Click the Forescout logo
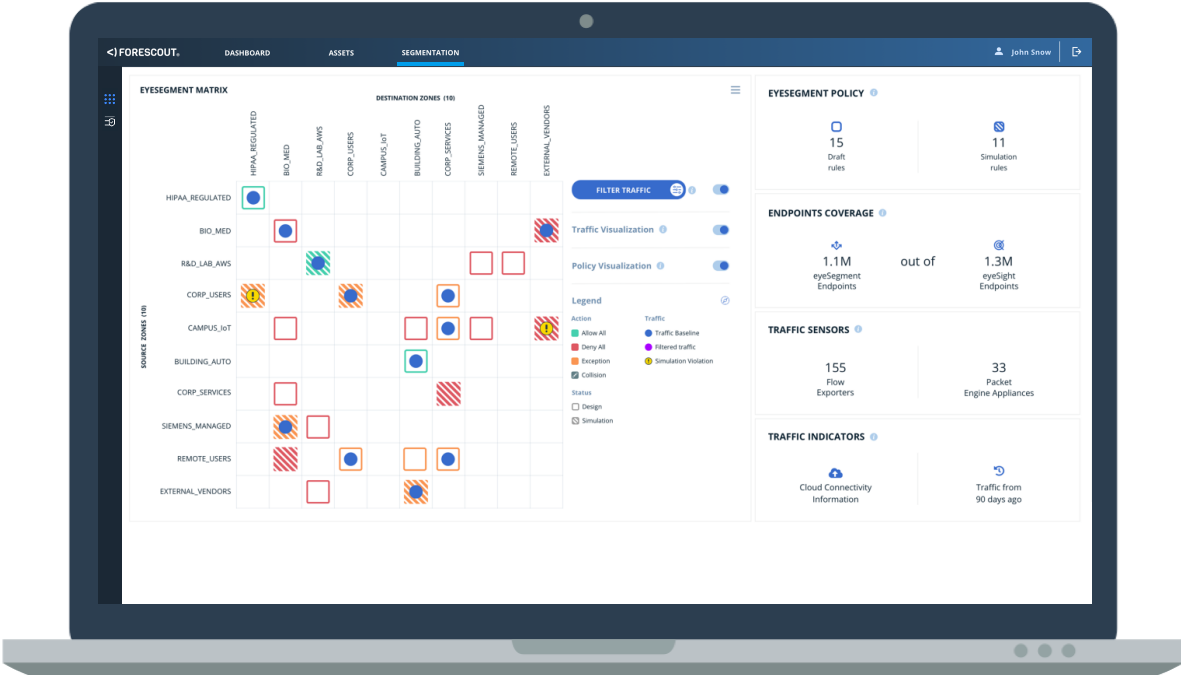Image resolution: width=1181 pixels, height=675 pixels. tap(143, 52)
